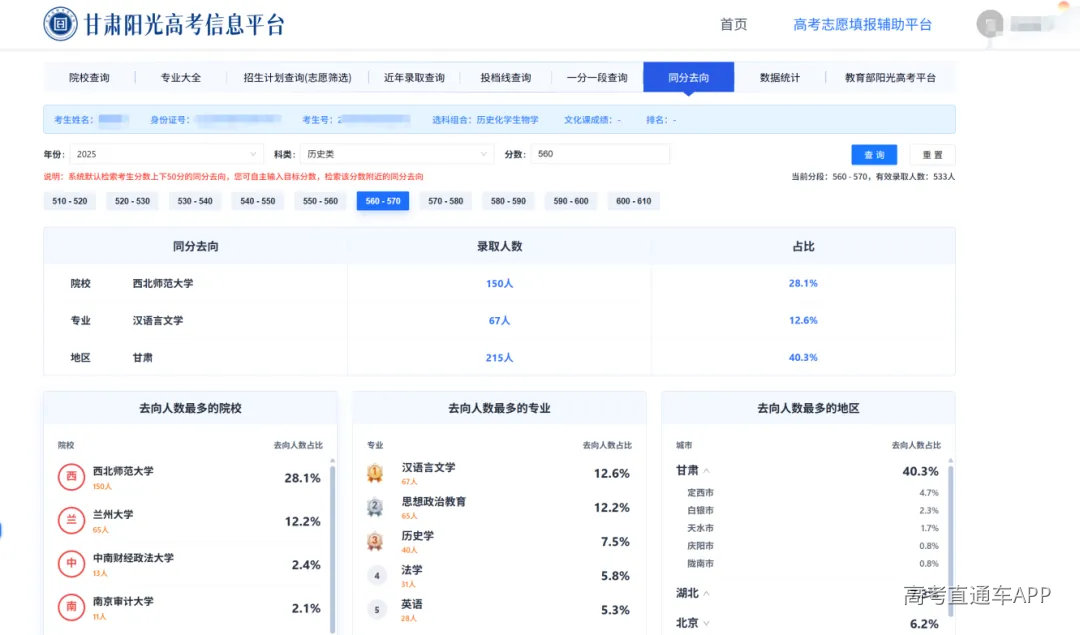Click 白银市 in region list
The image size is (1080, 635).
coord(700,510)
